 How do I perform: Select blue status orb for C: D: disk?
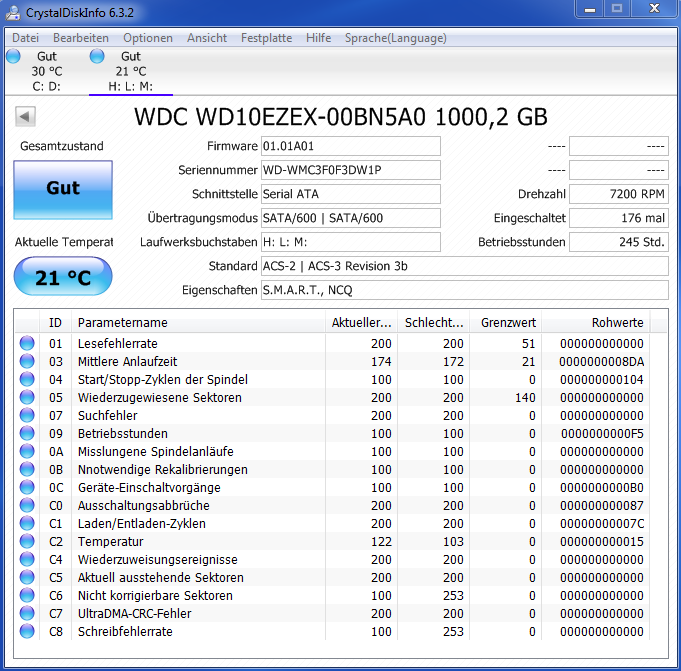pos(13,56)
